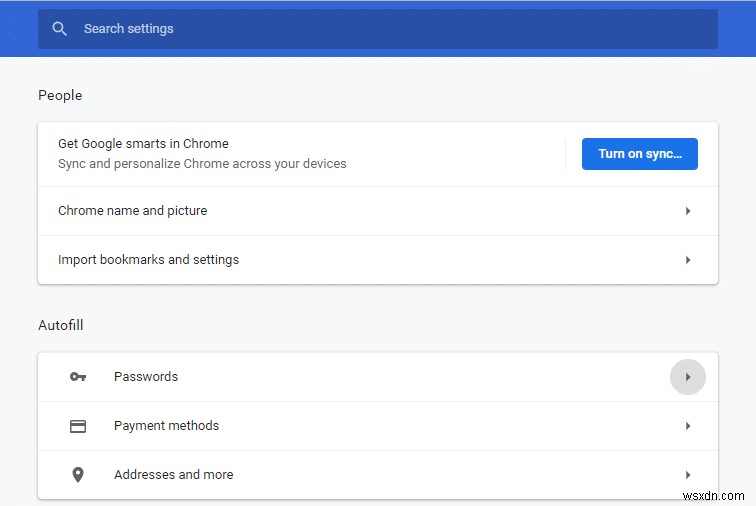756x506 pixels.
Task: Focus the Search settings field
Action: pyautogui.click(x=380, y=29)
